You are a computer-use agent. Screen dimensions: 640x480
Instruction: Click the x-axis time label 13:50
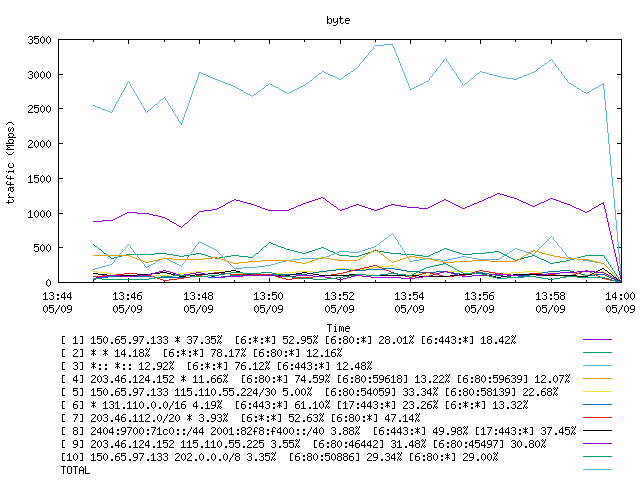(x=268, y=296)
